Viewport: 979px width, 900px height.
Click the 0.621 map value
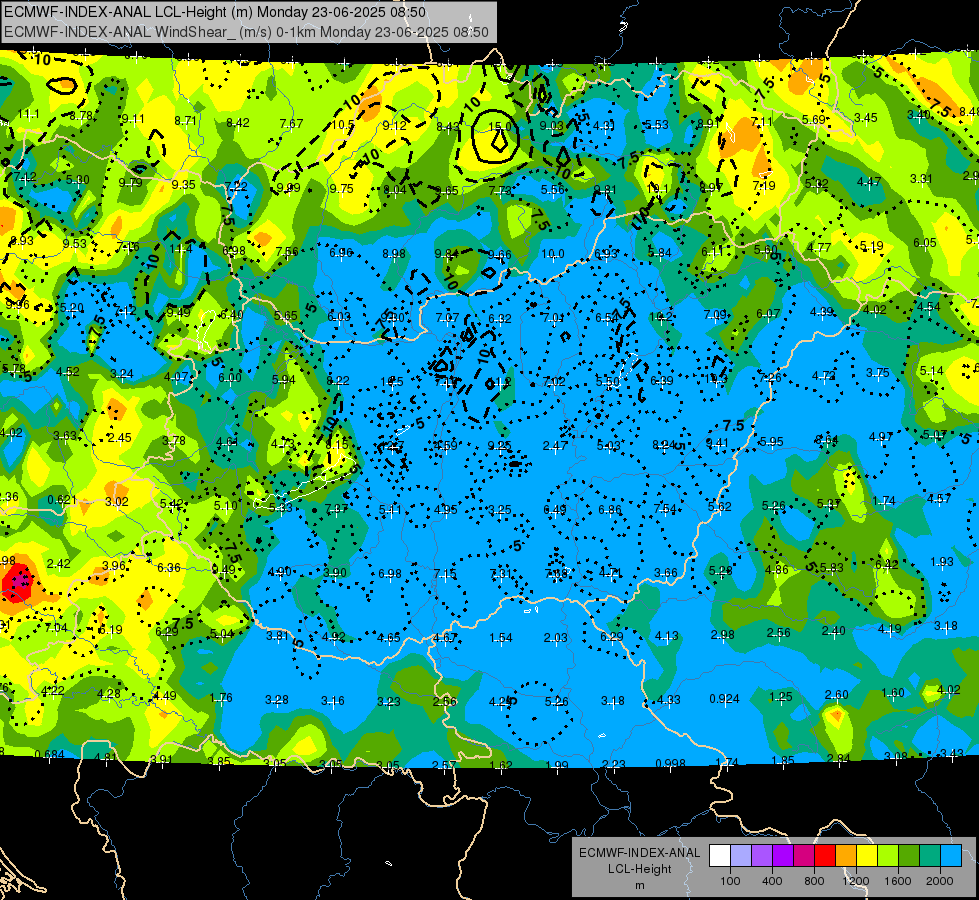(x=62, y=500)
